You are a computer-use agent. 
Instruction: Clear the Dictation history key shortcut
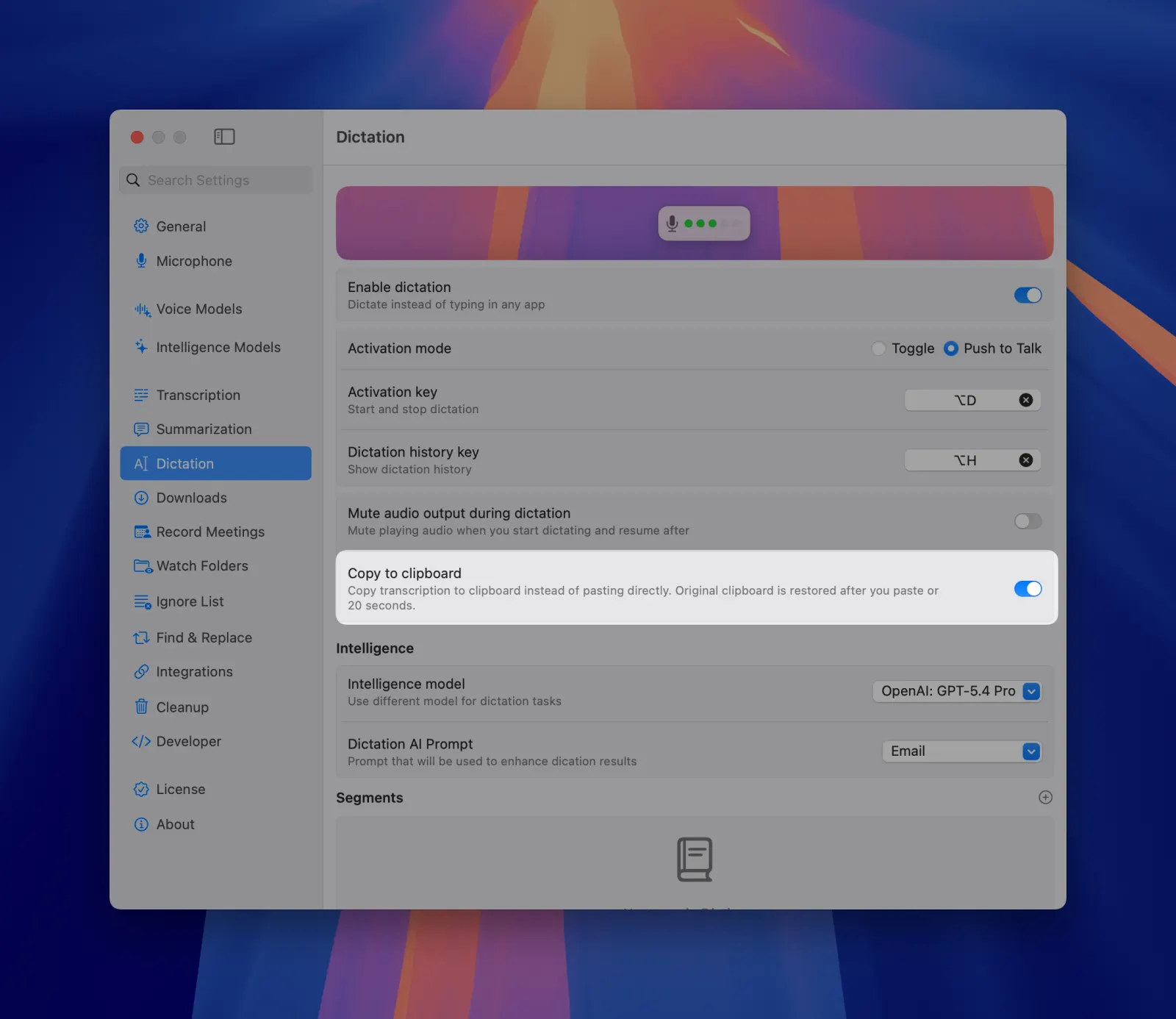1026,460
